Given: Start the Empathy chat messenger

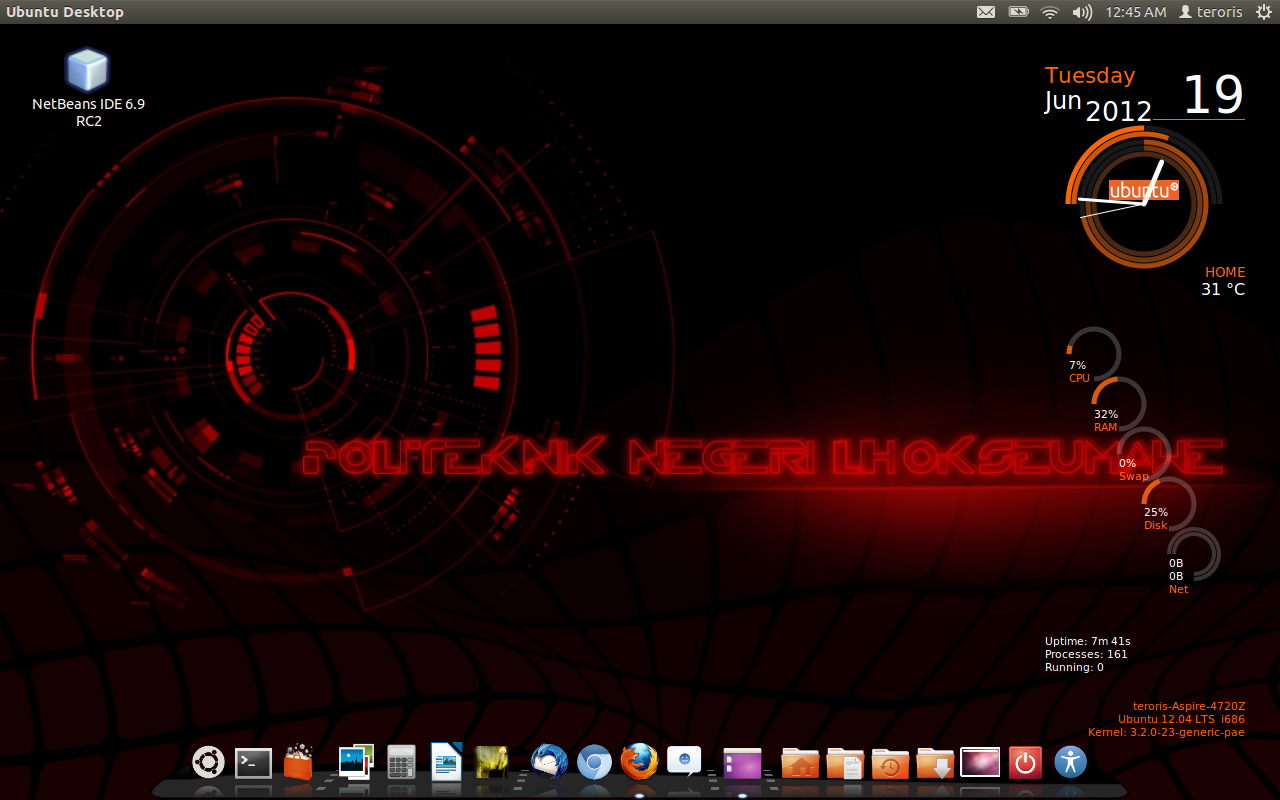Looking at the screenshot, I should 684,762.
